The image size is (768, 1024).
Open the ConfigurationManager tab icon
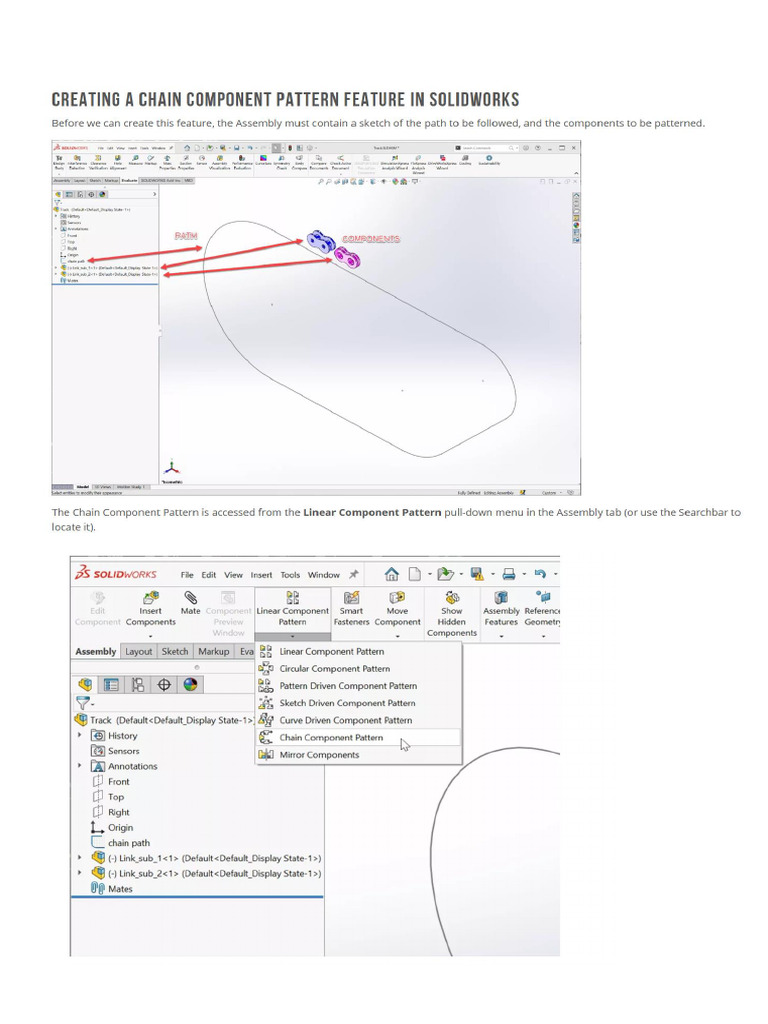click(138, 684)
